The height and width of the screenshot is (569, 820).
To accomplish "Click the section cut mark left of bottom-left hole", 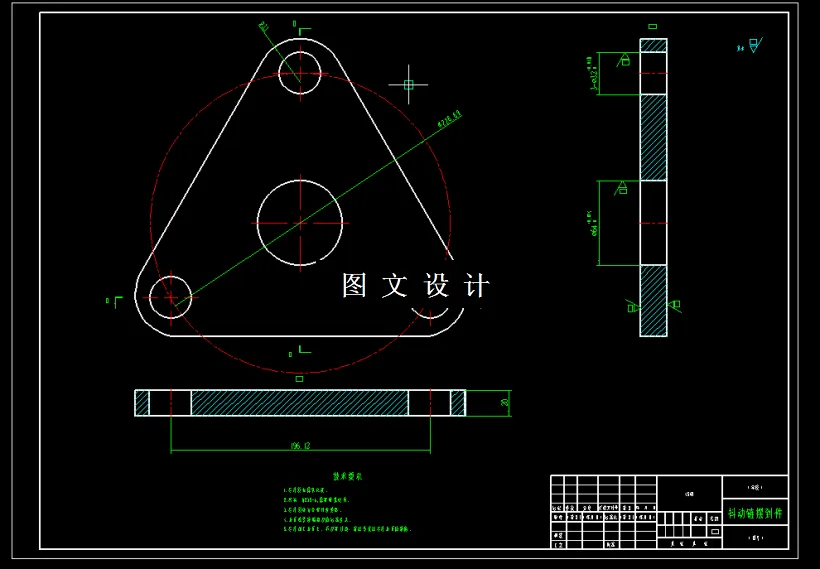I will pos(115,301).
